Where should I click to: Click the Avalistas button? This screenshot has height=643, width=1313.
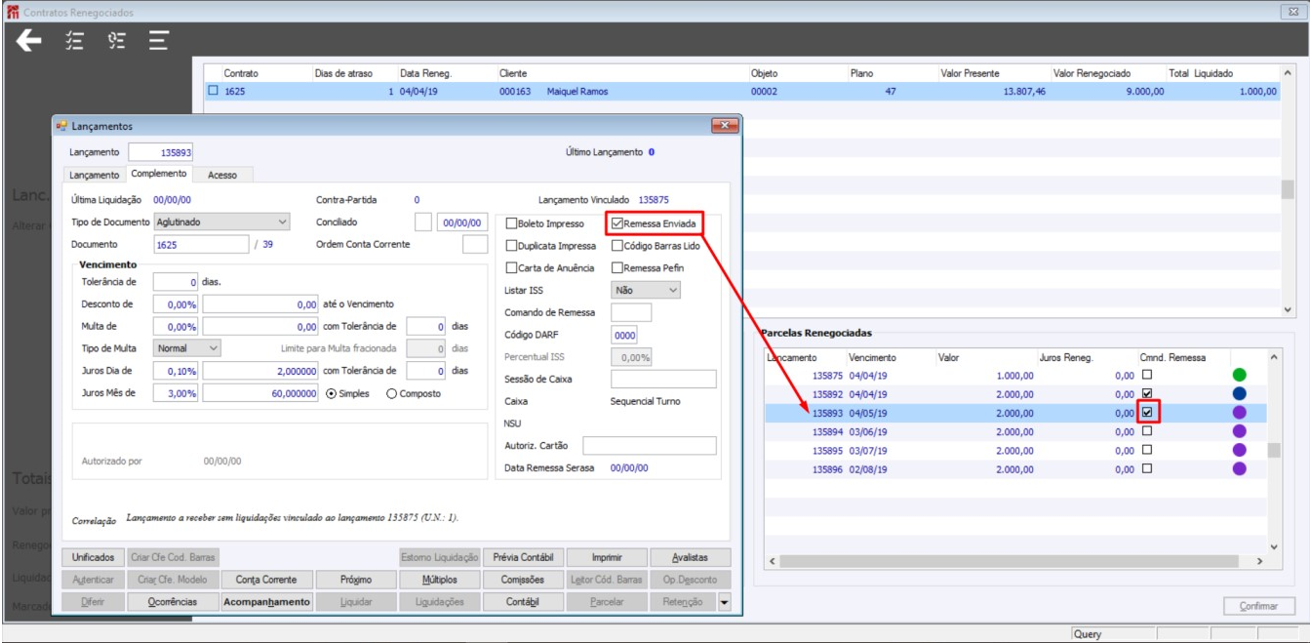tap(690, 557)
